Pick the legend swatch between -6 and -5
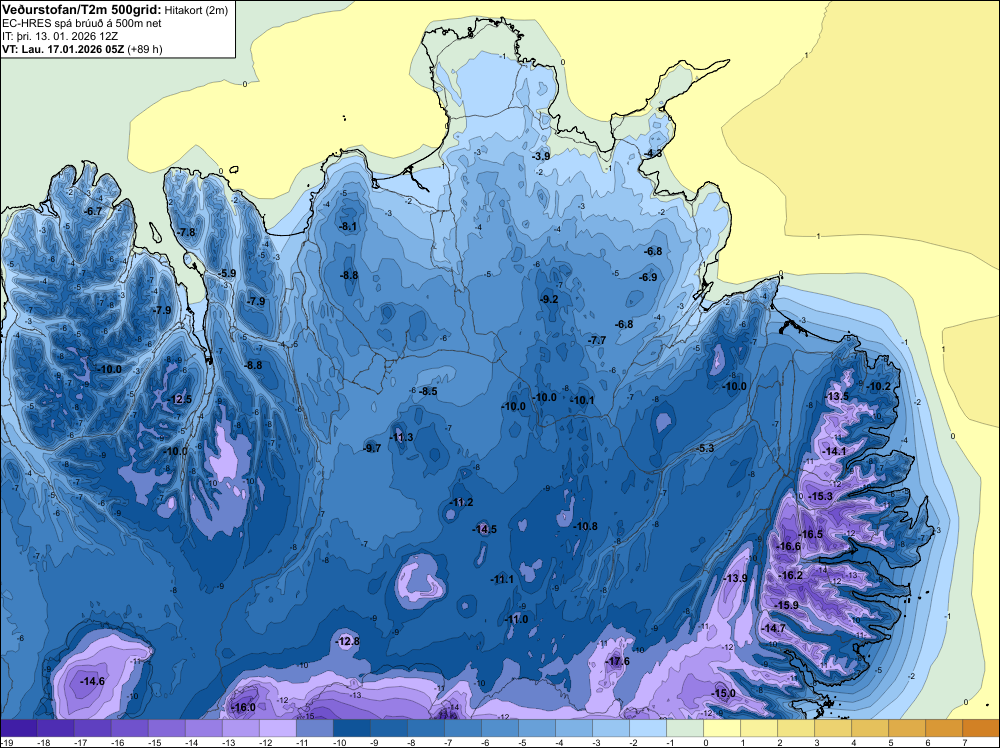 click(500, 728)
